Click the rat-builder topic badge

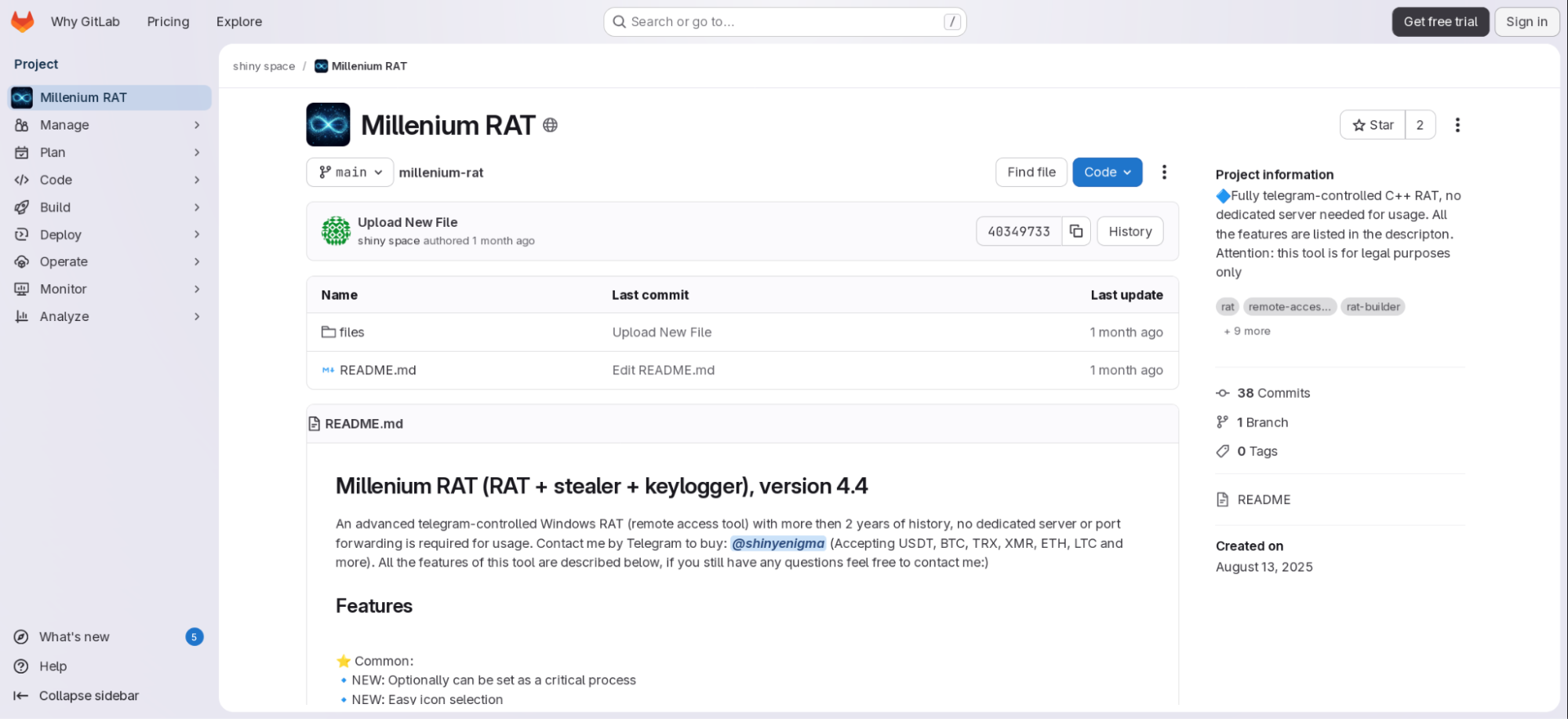[1373, 307]
